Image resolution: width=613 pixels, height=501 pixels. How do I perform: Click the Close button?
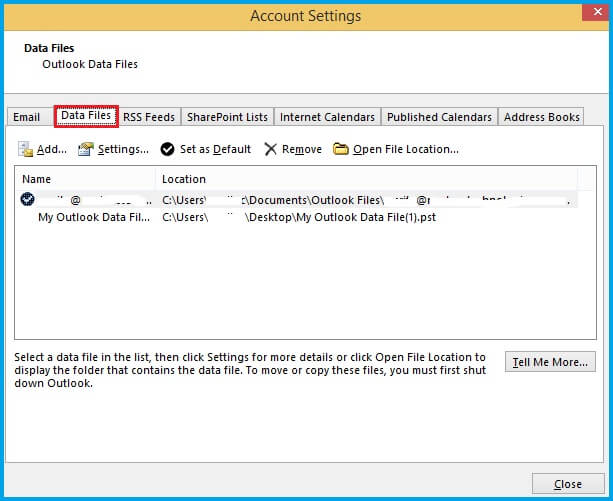coord(568,484)
